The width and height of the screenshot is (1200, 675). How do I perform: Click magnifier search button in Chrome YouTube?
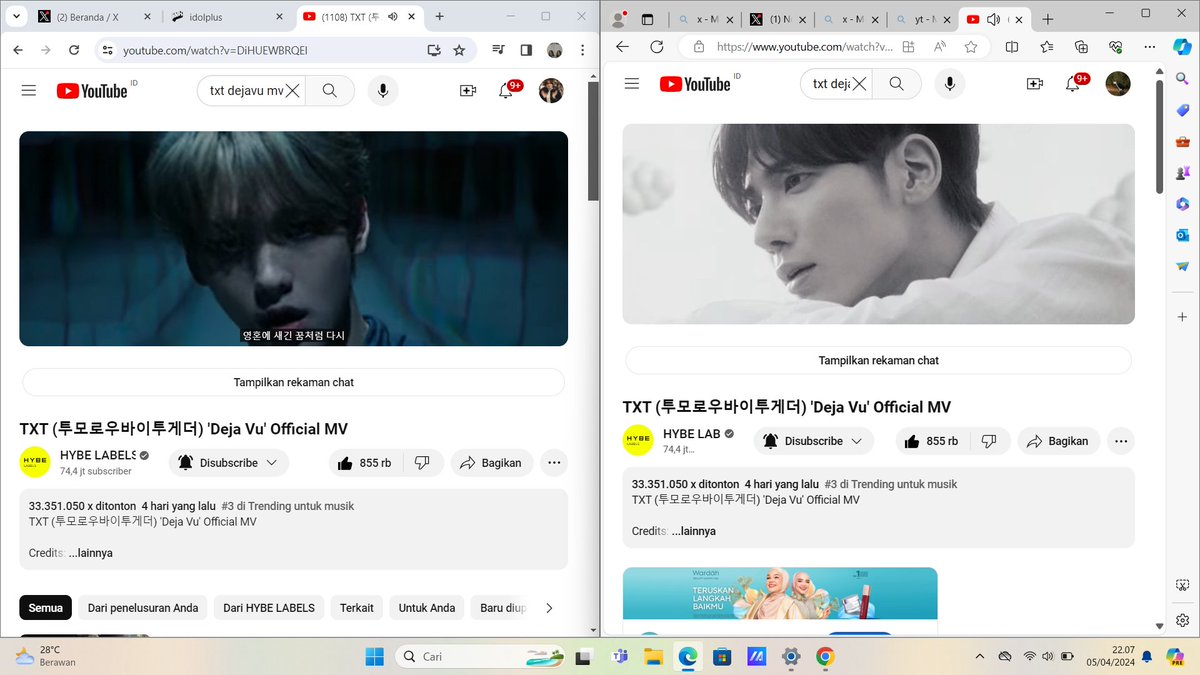click(329, 90)
